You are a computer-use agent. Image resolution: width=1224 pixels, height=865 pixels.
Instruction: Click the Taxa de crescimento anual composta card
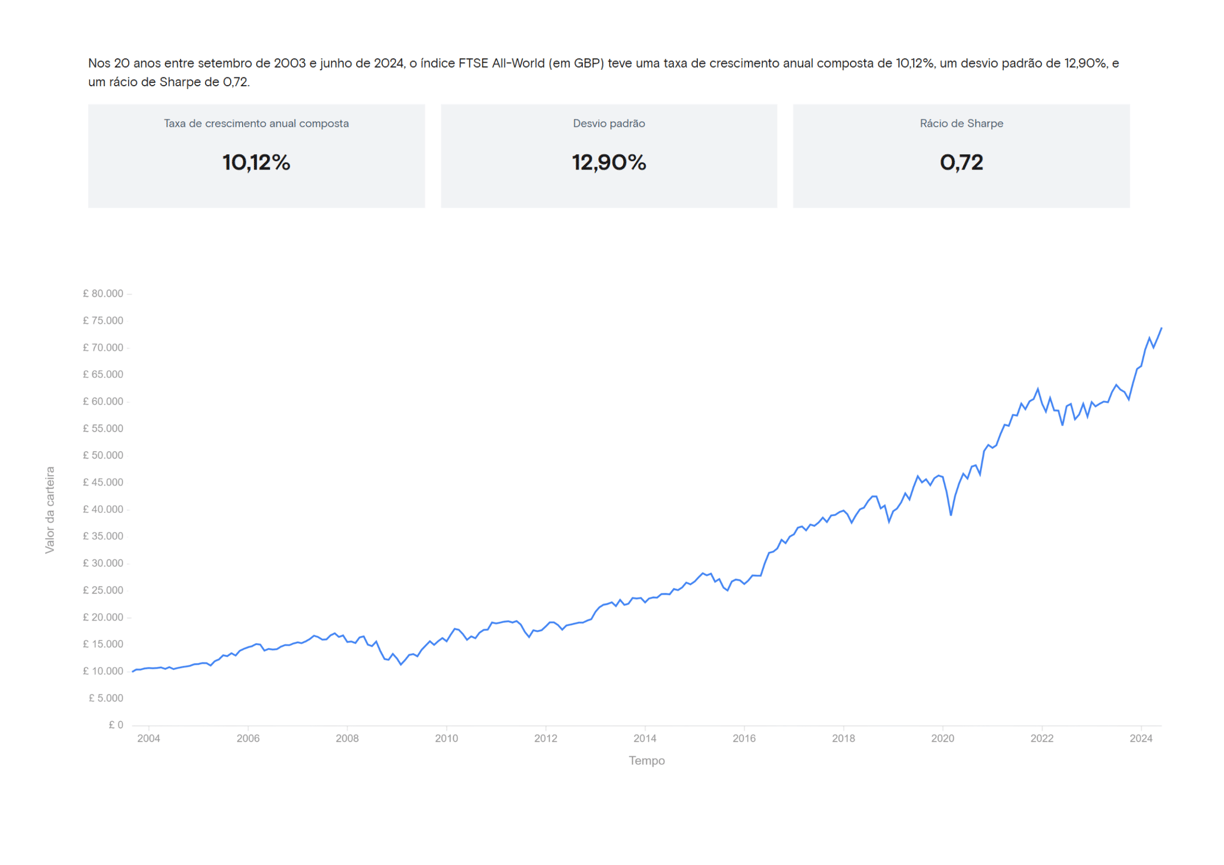pos(256,156)
